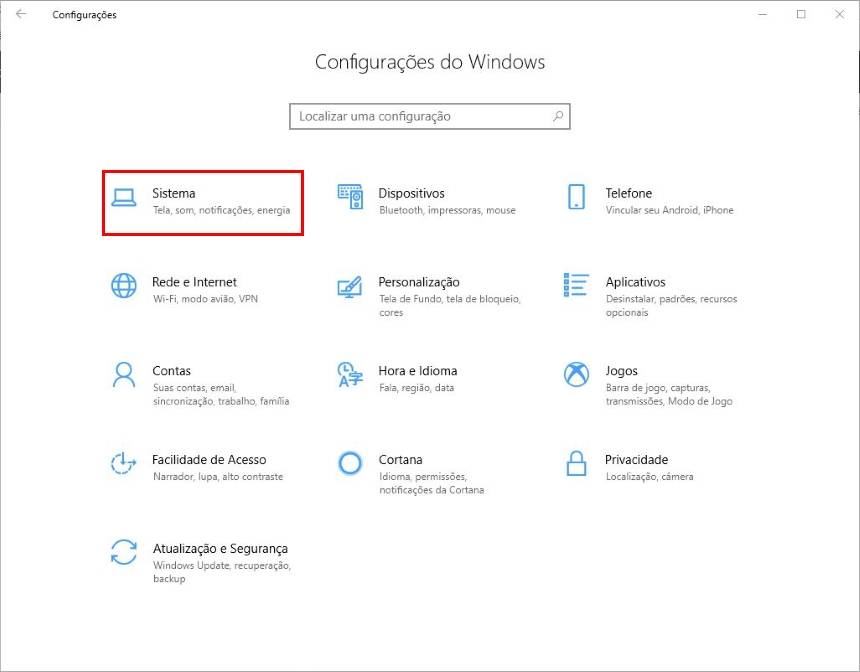
Task: Open the Rede e Internet heading
Action: click(x=194, y=282)
